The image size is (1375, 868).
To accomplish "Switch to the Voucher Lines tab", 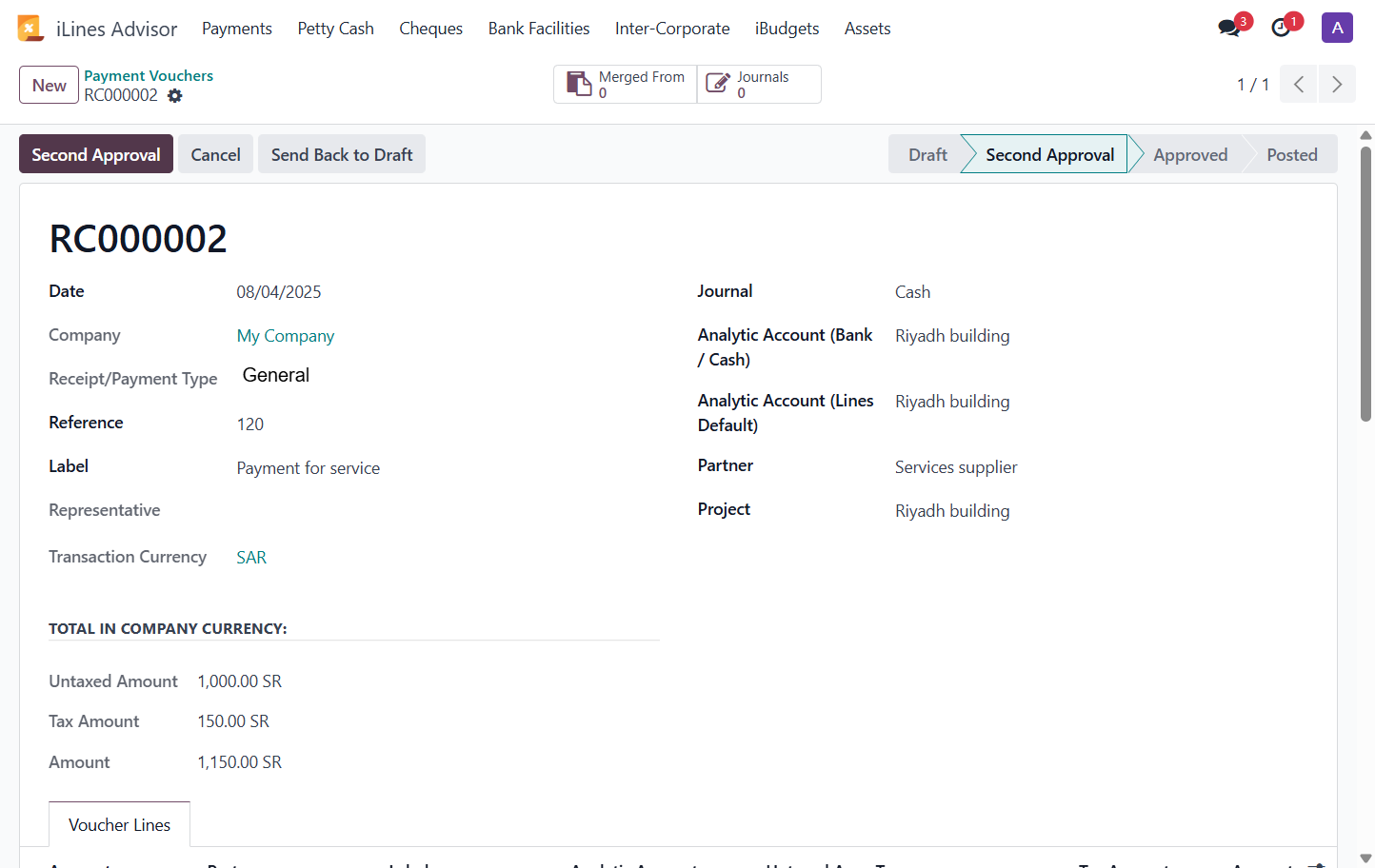I will (119, 824).
